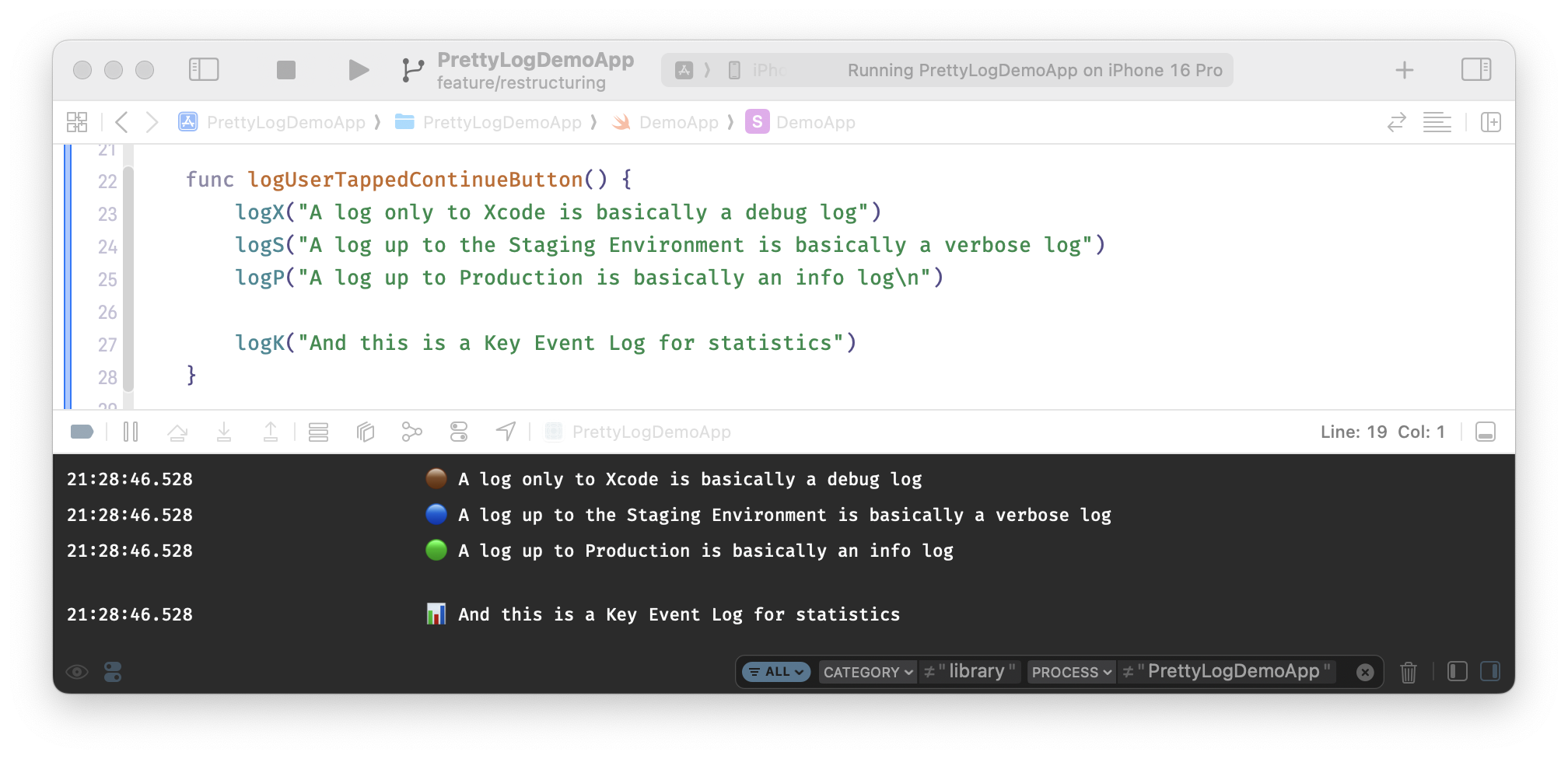Open console metadata options
Image resolution: width=1568 pixels, height=759 pixels.
pyautogui.click(x=113, y=672)
